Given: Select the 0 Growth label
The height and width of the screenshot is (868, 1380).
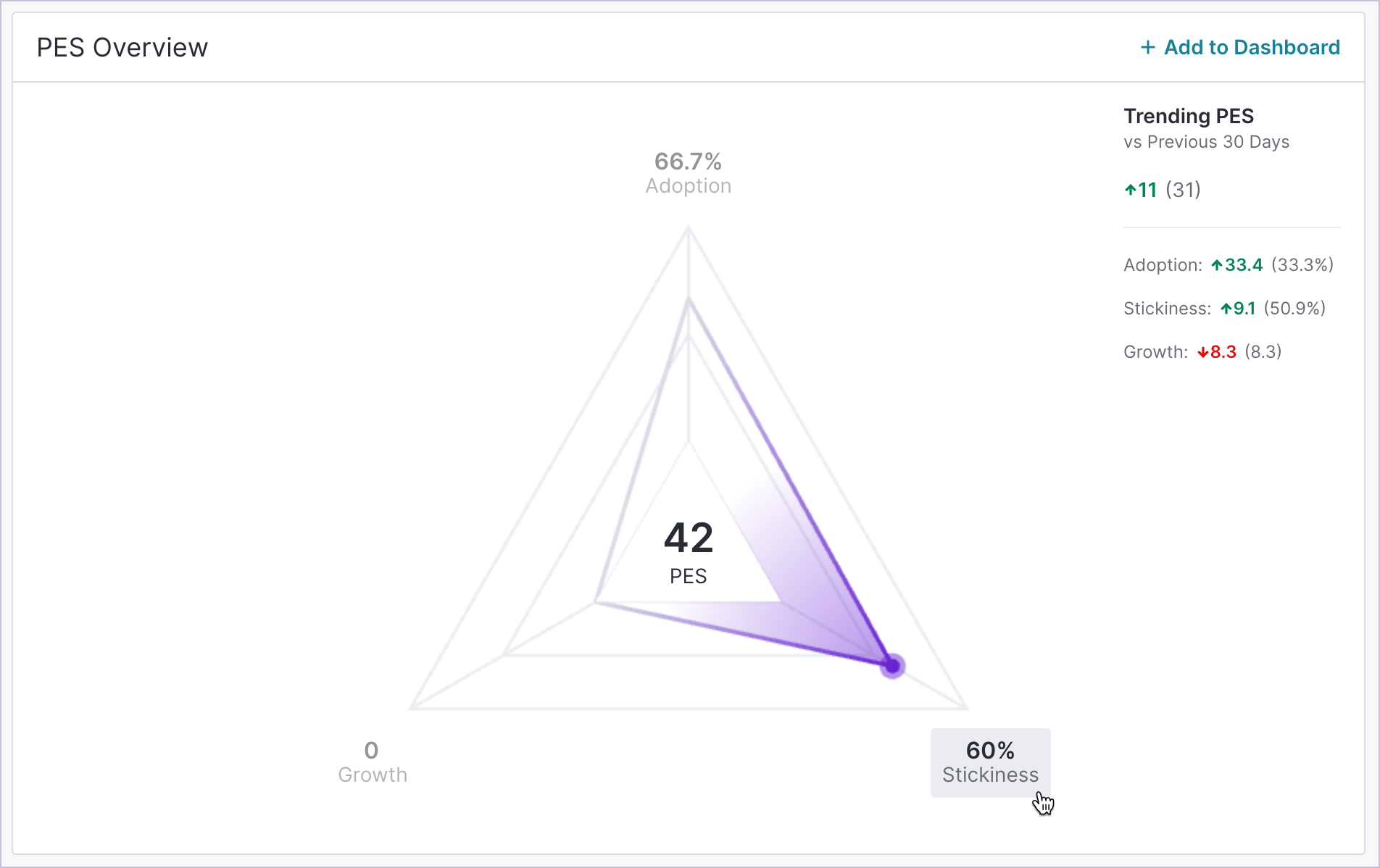Looking at the screenshot, I should tap(373, 762).
